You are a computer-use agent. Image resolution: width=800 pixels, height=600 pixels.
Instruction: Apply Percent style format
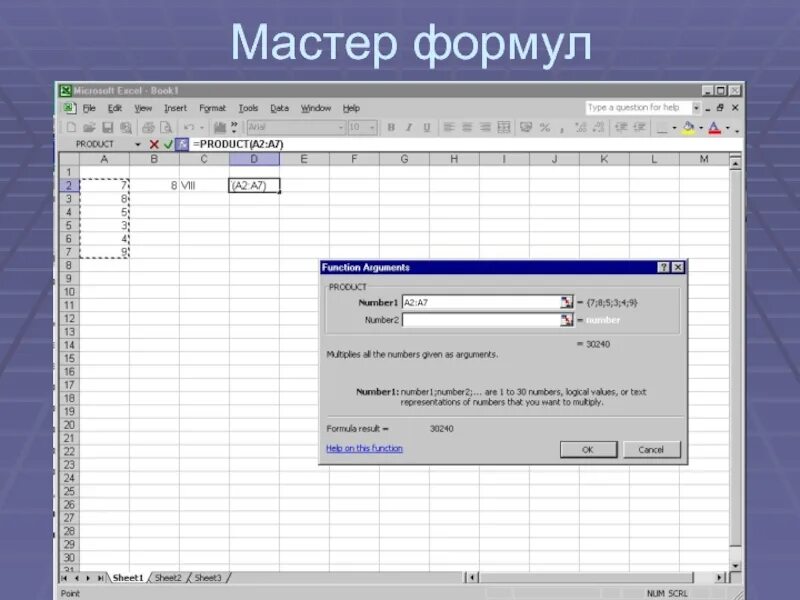coord(544,128)
